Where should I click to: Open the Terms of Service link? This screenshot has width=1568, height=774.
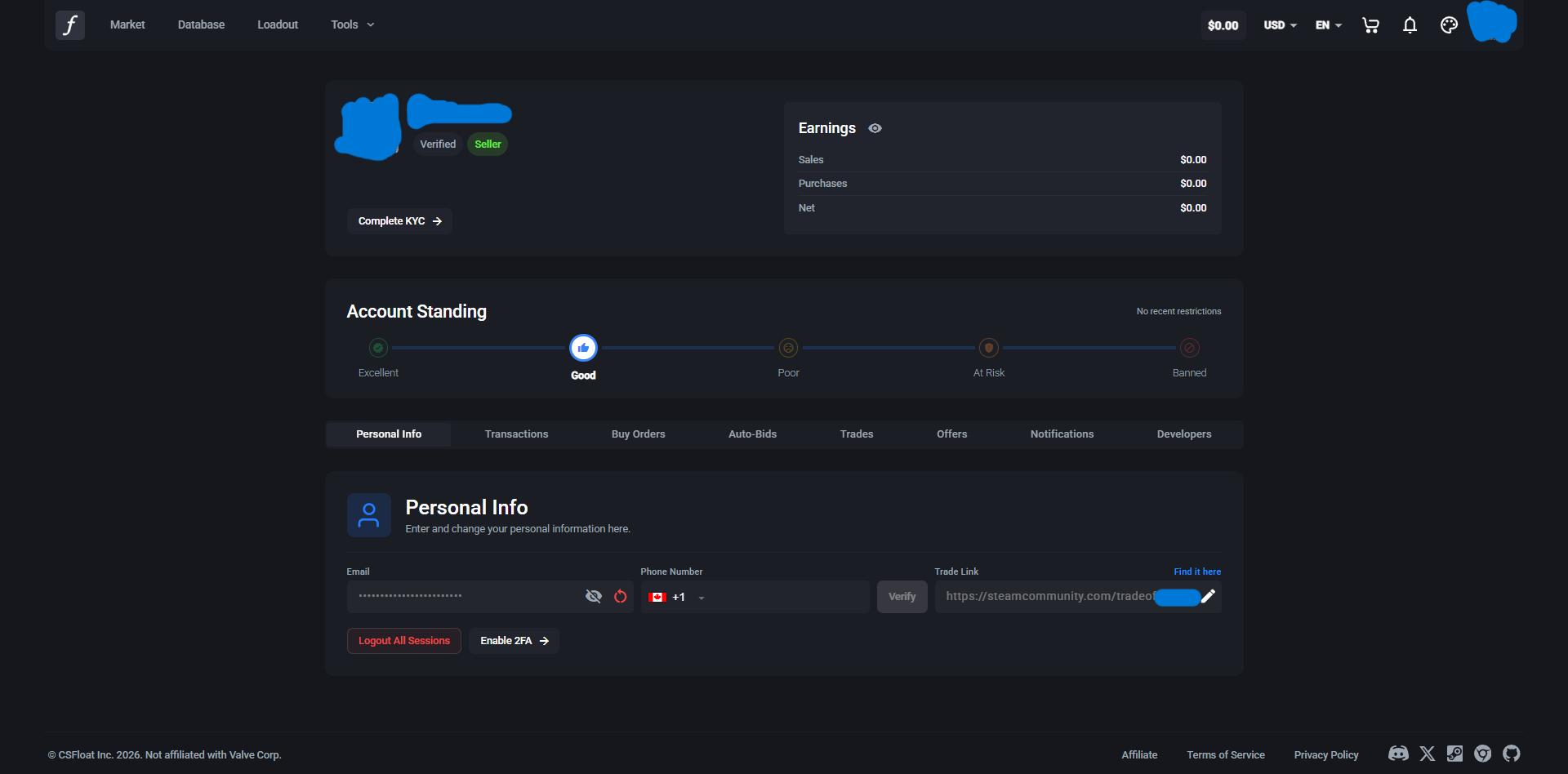point(1226,755)
